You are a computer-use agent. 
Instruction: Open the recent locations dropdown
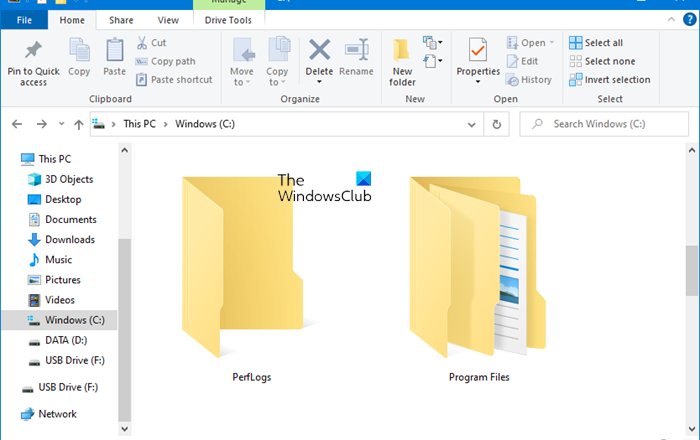point(62,124)
